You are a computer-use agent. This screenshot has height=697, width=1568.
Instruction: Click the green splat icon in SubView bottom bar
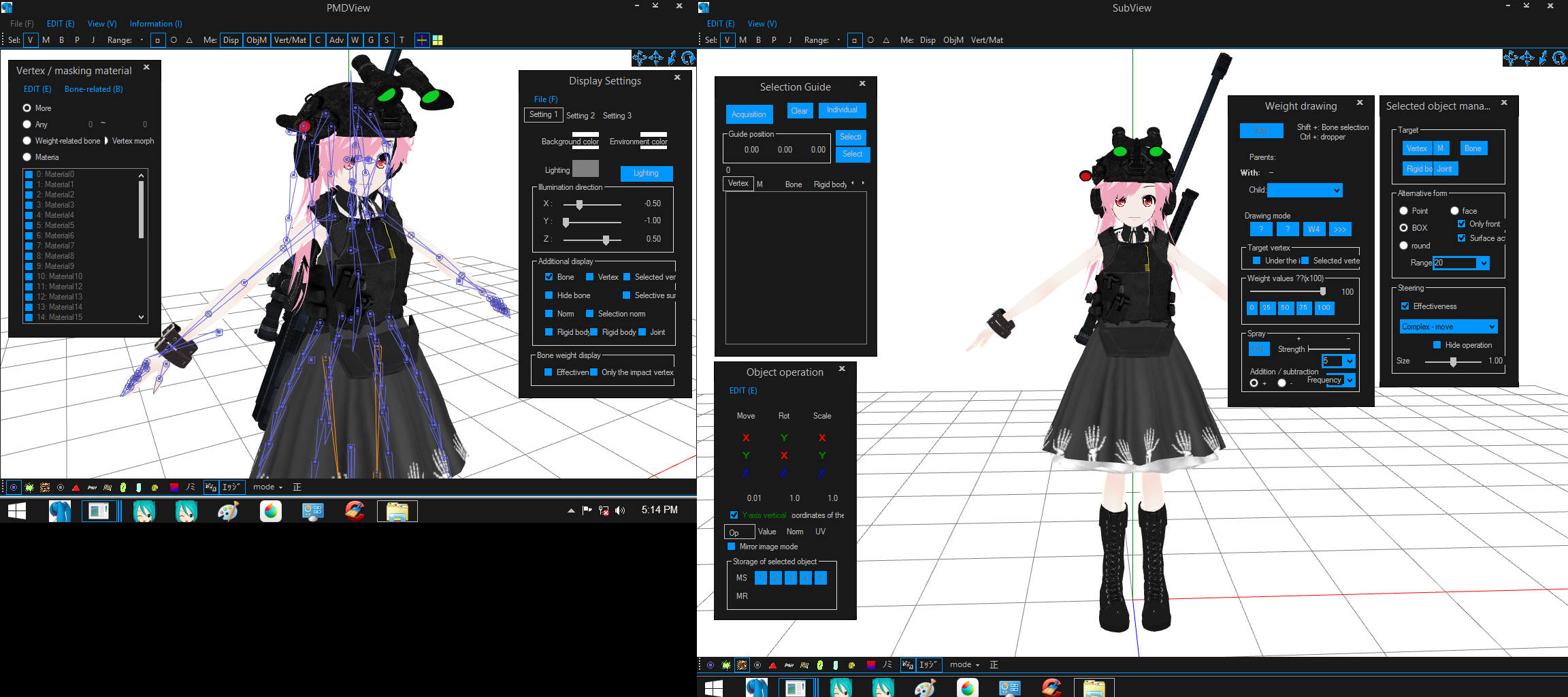726,665
